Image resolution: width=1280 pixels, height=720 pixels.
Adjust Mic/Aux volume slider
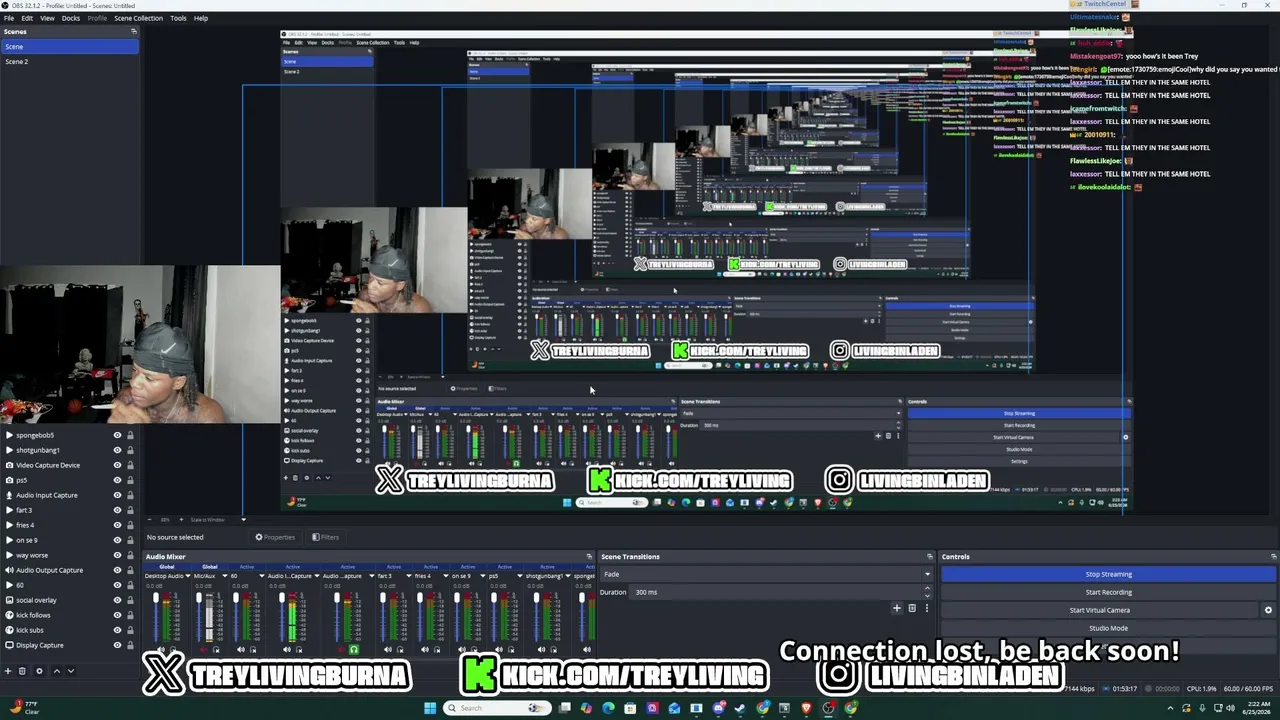tap(198, 615)
